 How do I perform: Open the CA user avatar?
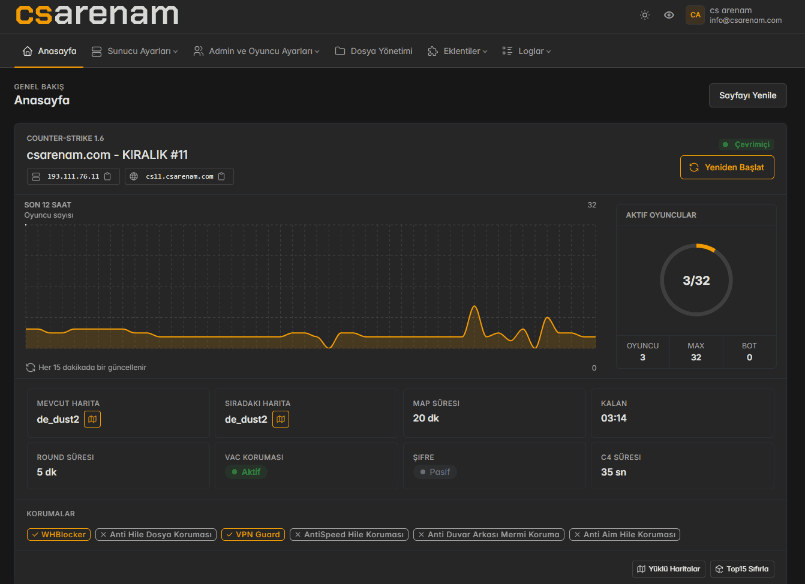click(695, 15)
